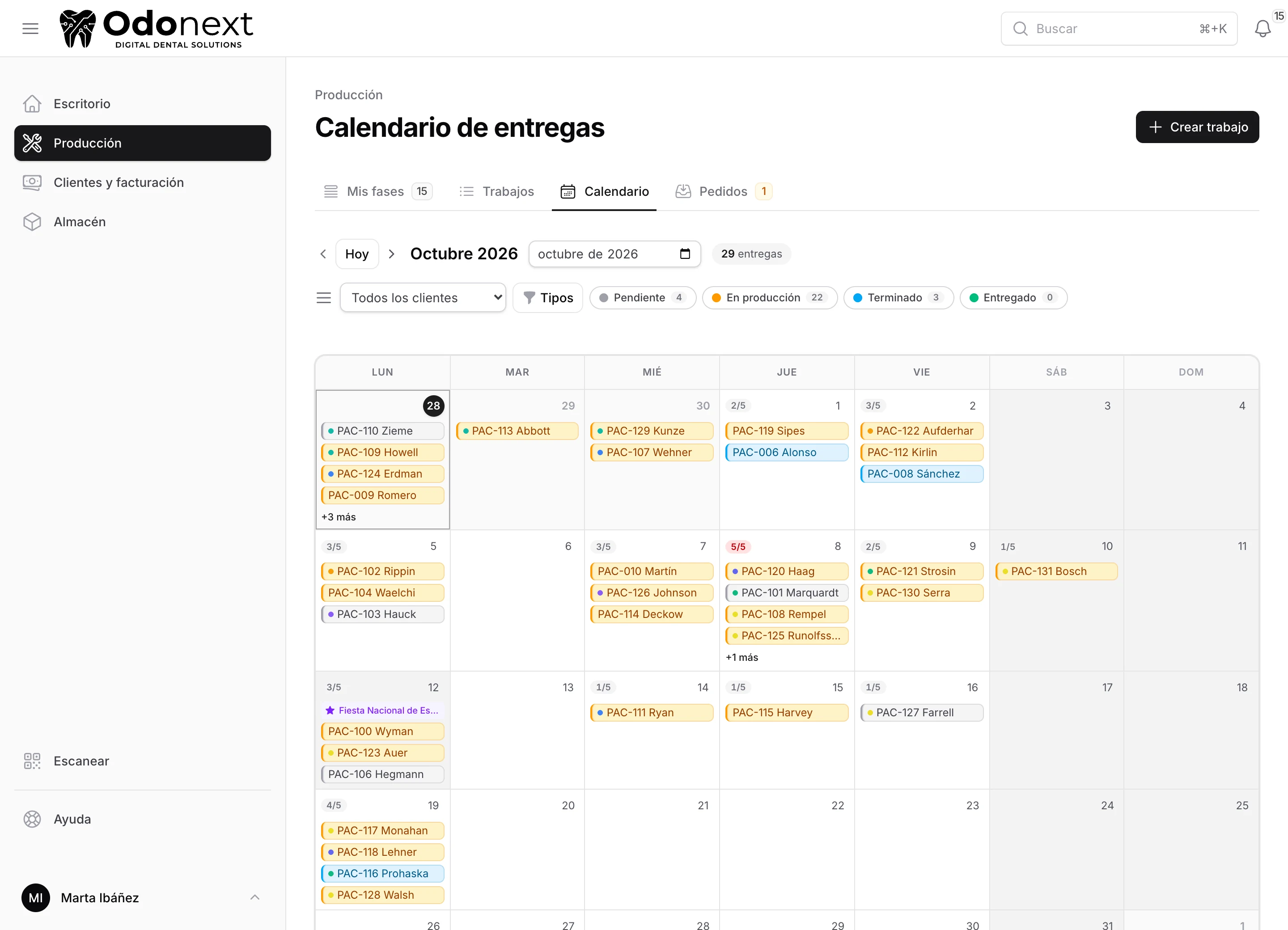Screen dimensions: 1288x930
Task: Toggle Entregado status filter
Action: coord(1013,297)
